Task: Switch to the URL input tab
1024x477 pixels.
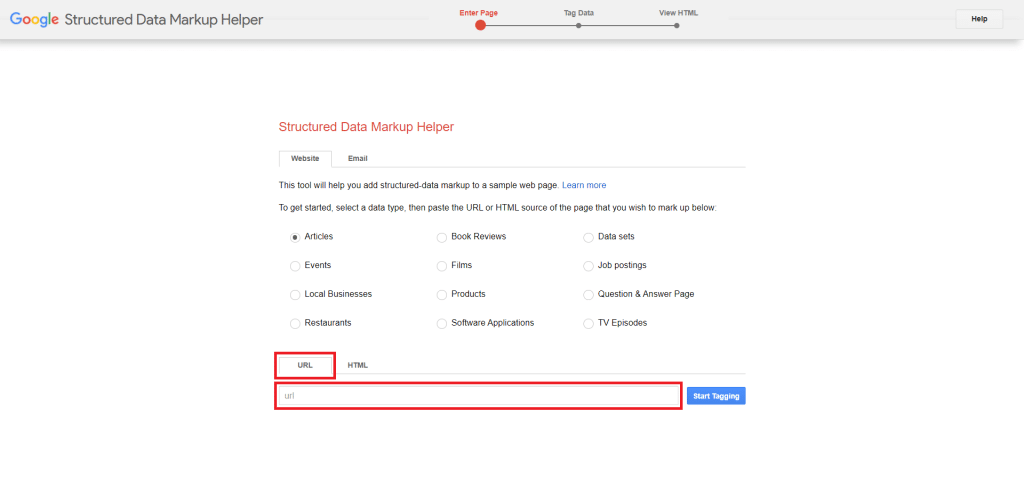Action: click(305, 365)
